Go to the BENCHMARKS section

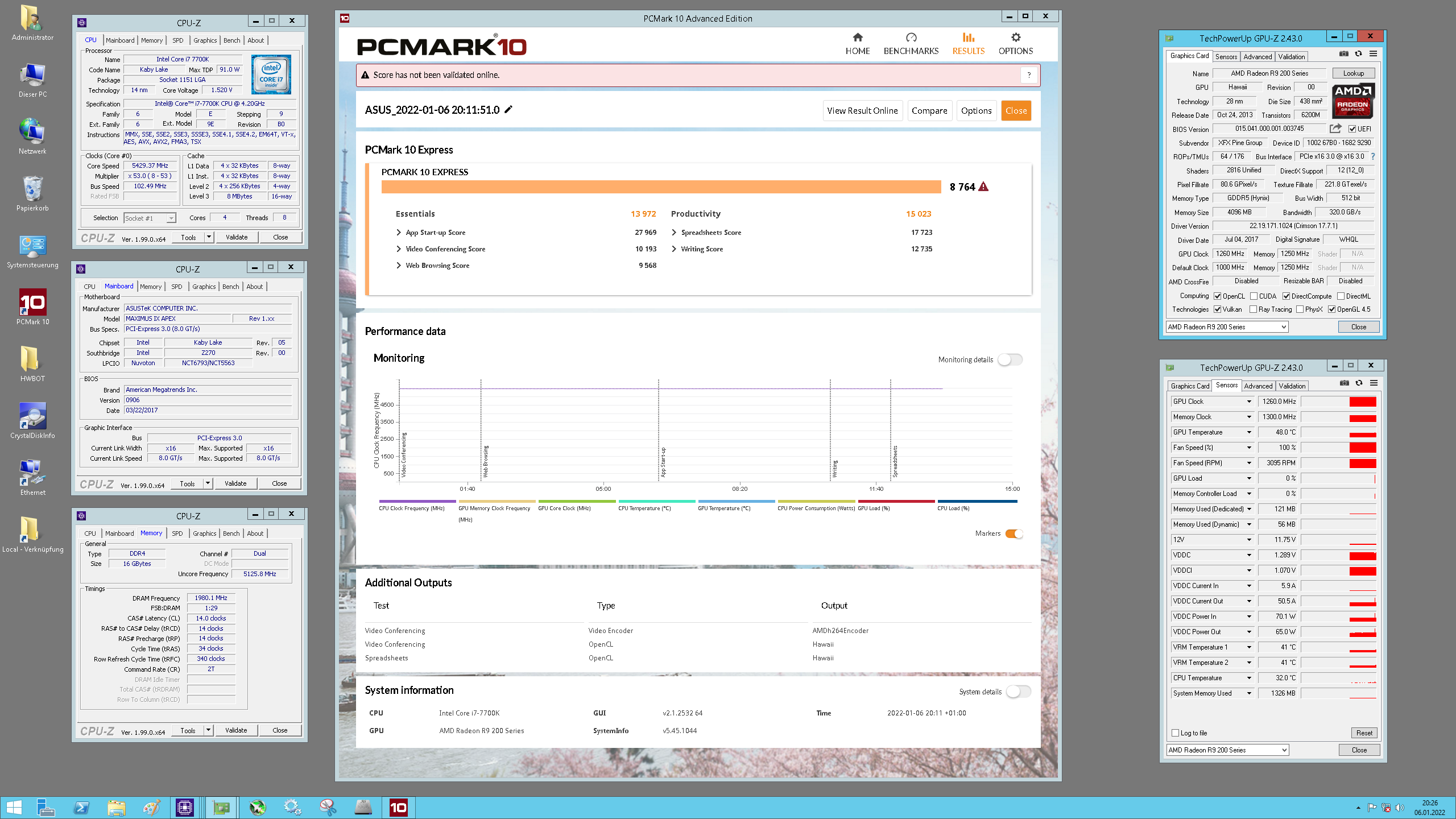click(911, 44)
